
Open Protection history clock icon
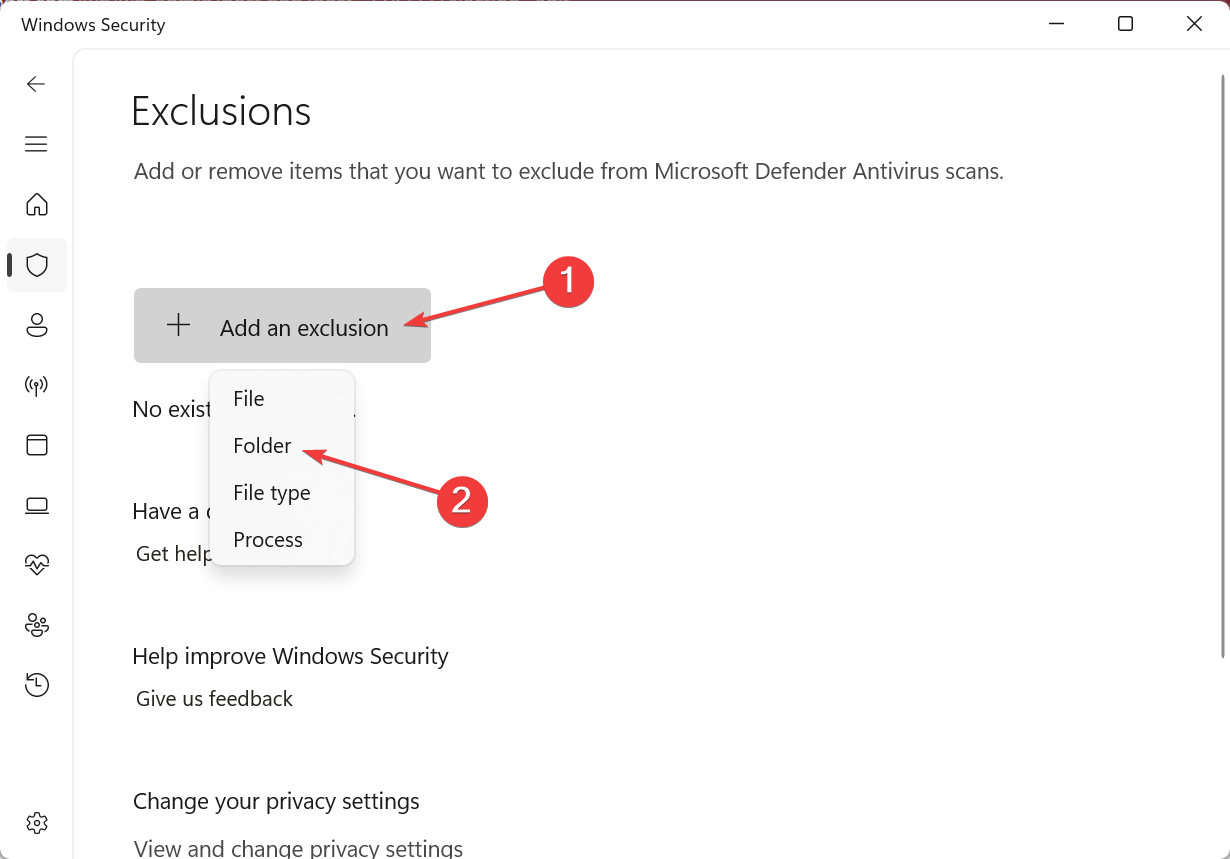point(37,685)
